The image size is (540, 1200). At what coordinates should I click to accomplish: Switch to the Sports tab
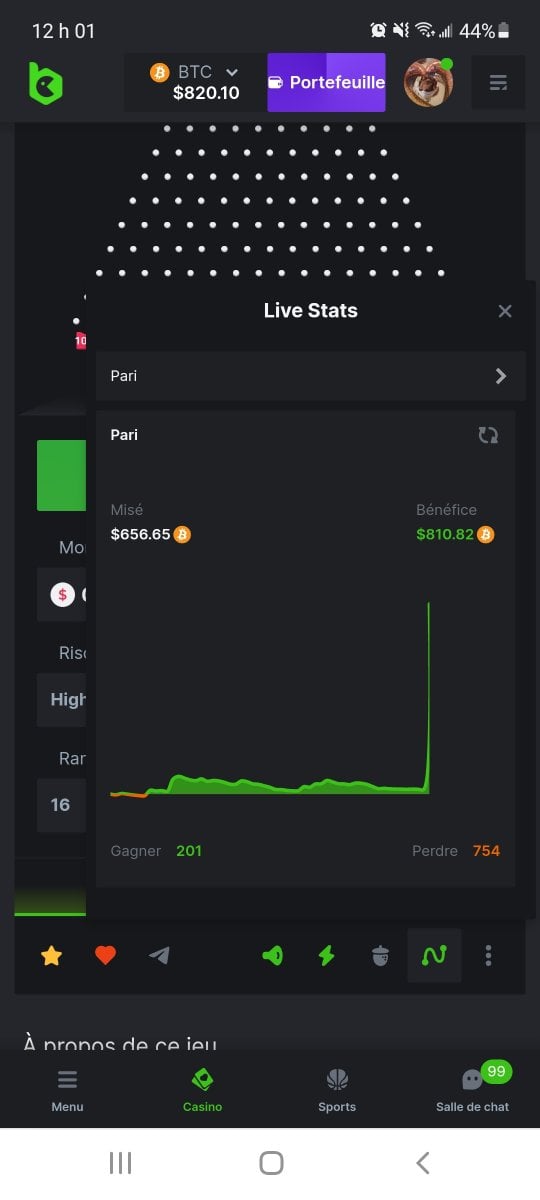337,1090
